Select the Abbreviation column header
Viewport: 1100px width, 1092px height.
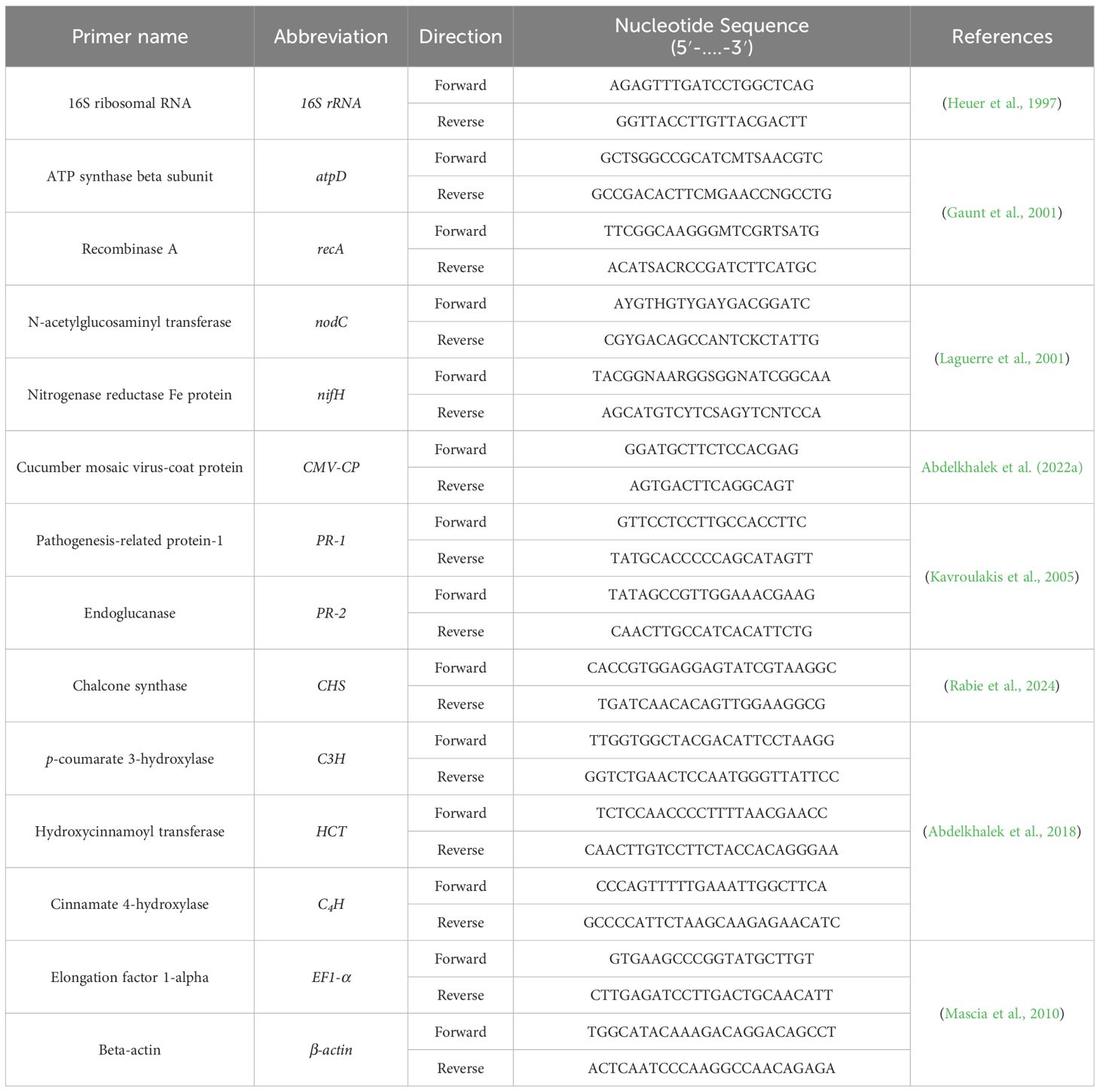331,37
